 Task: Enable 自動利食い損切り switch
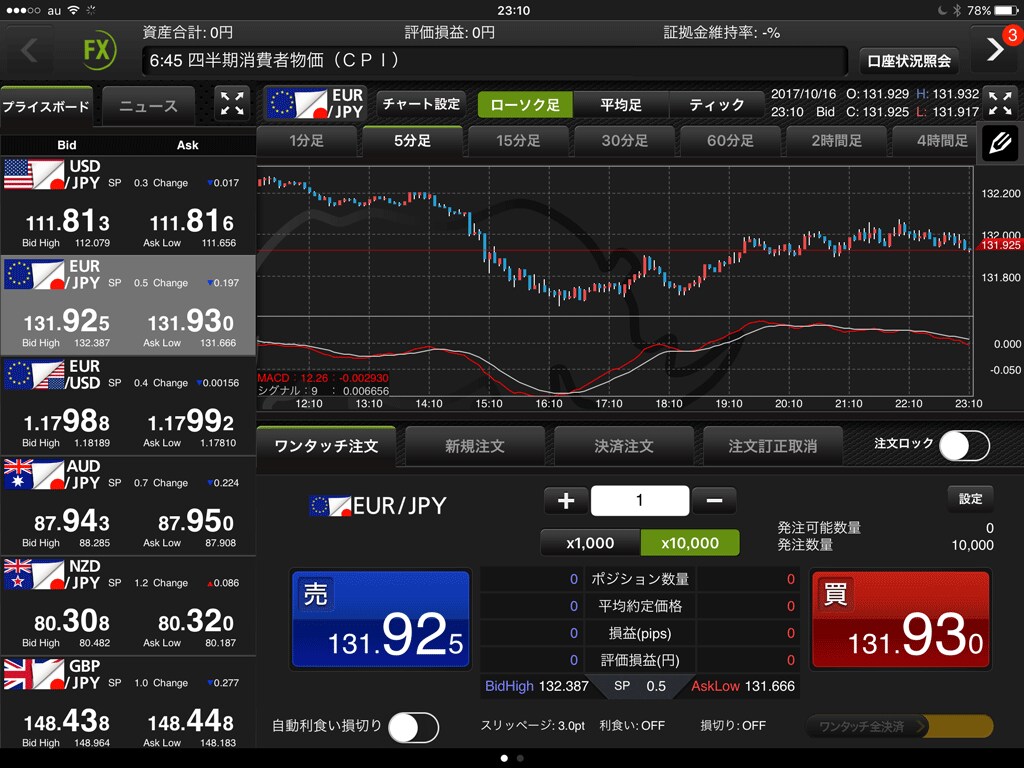[413, 727]
